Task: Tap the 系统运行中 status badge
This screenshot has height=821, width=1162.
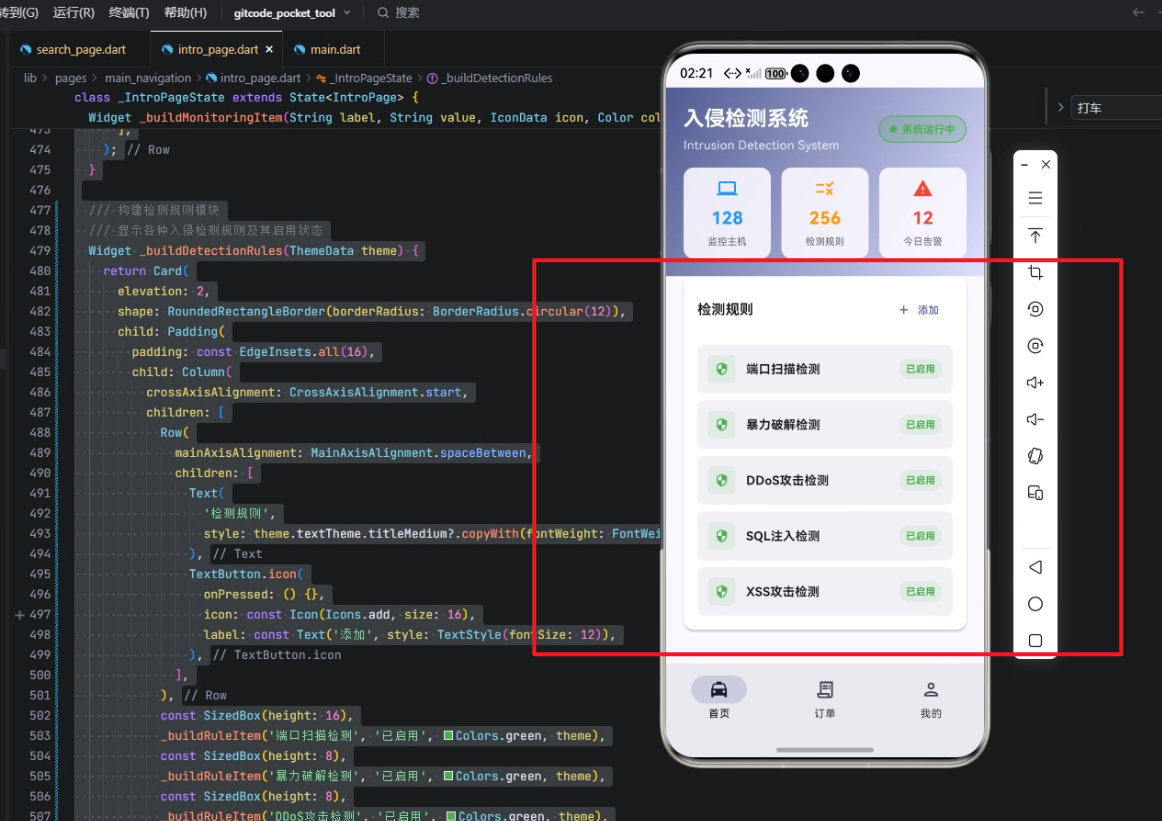Action: point(922,129)
